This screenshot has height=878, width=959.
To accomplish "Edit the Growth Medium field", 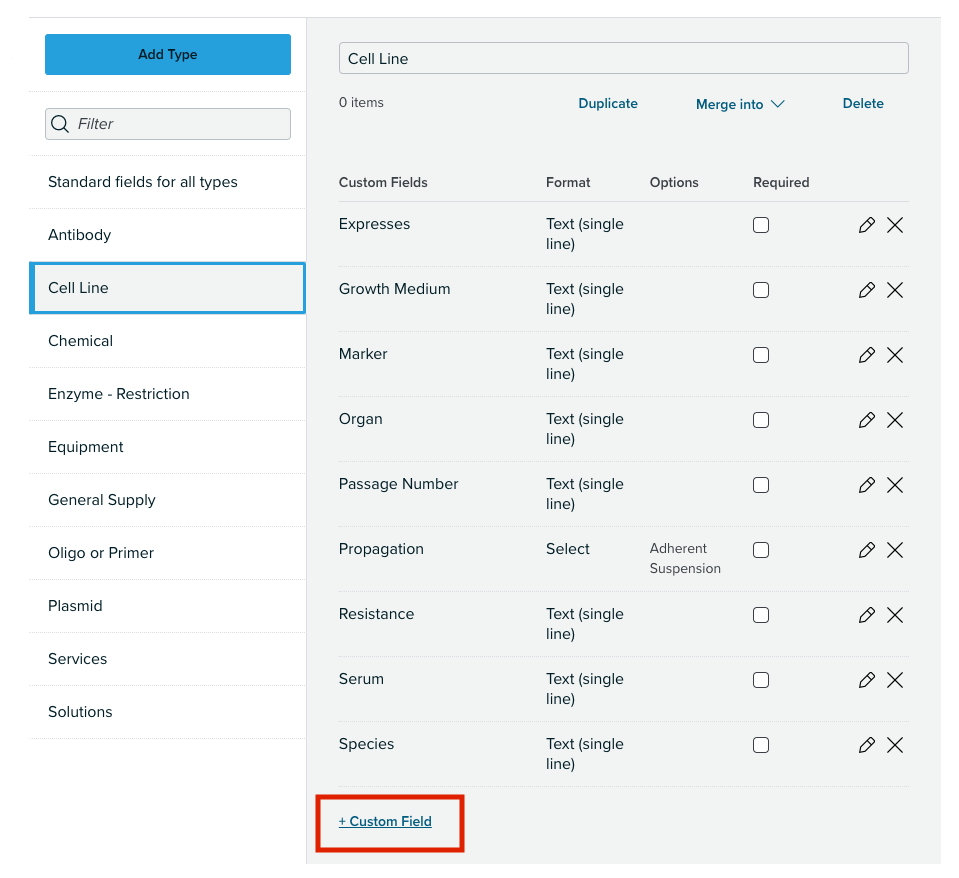I will [x=866, y=290].
